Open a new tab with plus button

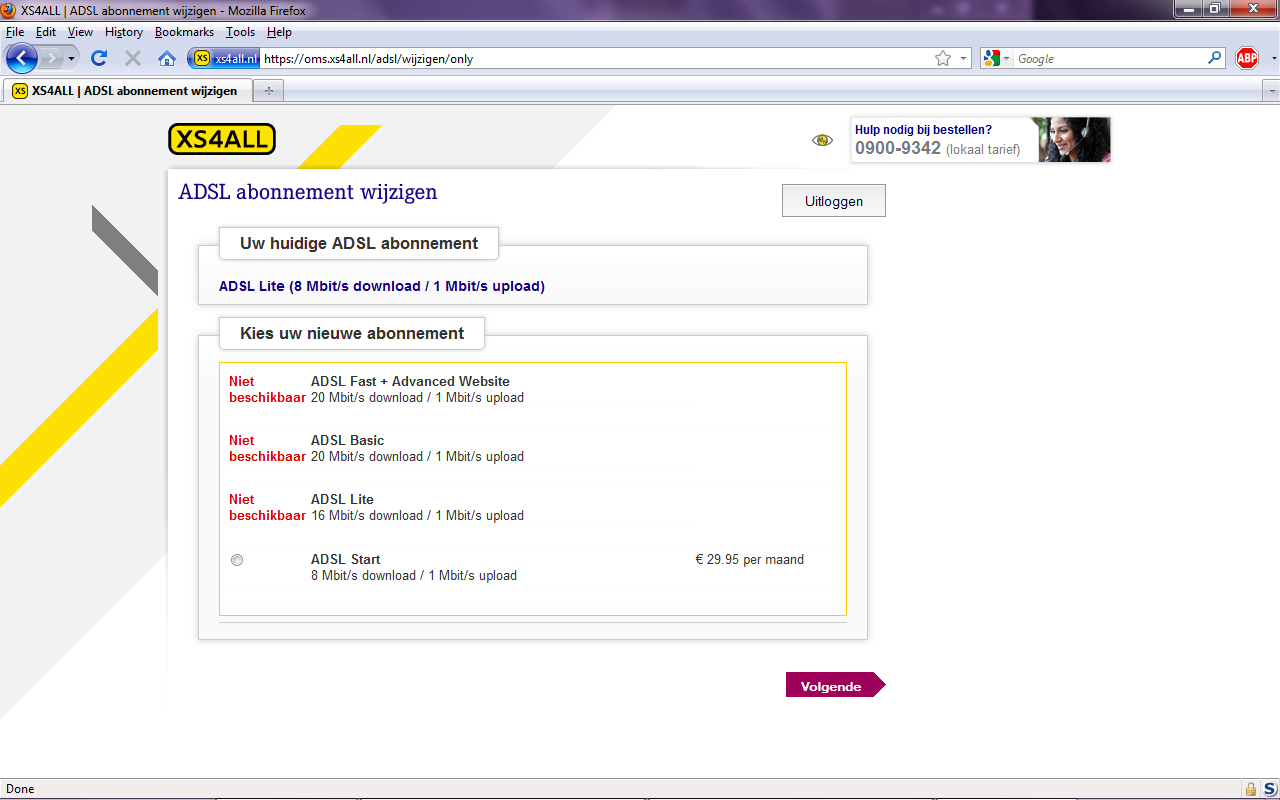tap(268, 91)
